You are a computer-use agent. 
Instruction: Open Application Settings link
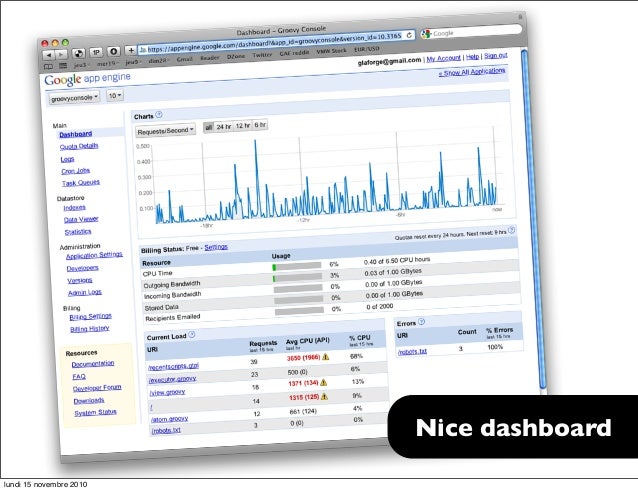(94, 255)
